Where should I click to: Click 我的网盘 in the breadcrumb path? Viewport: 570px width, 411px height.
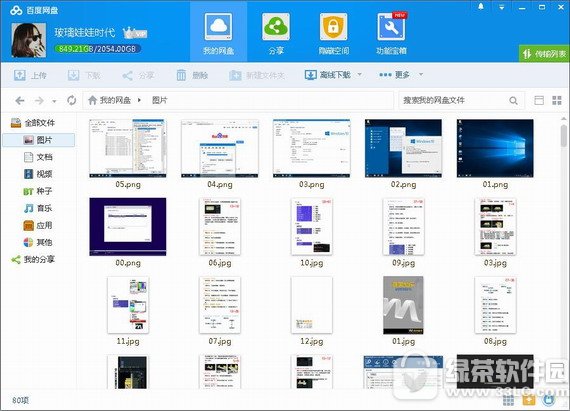point(115,100)
